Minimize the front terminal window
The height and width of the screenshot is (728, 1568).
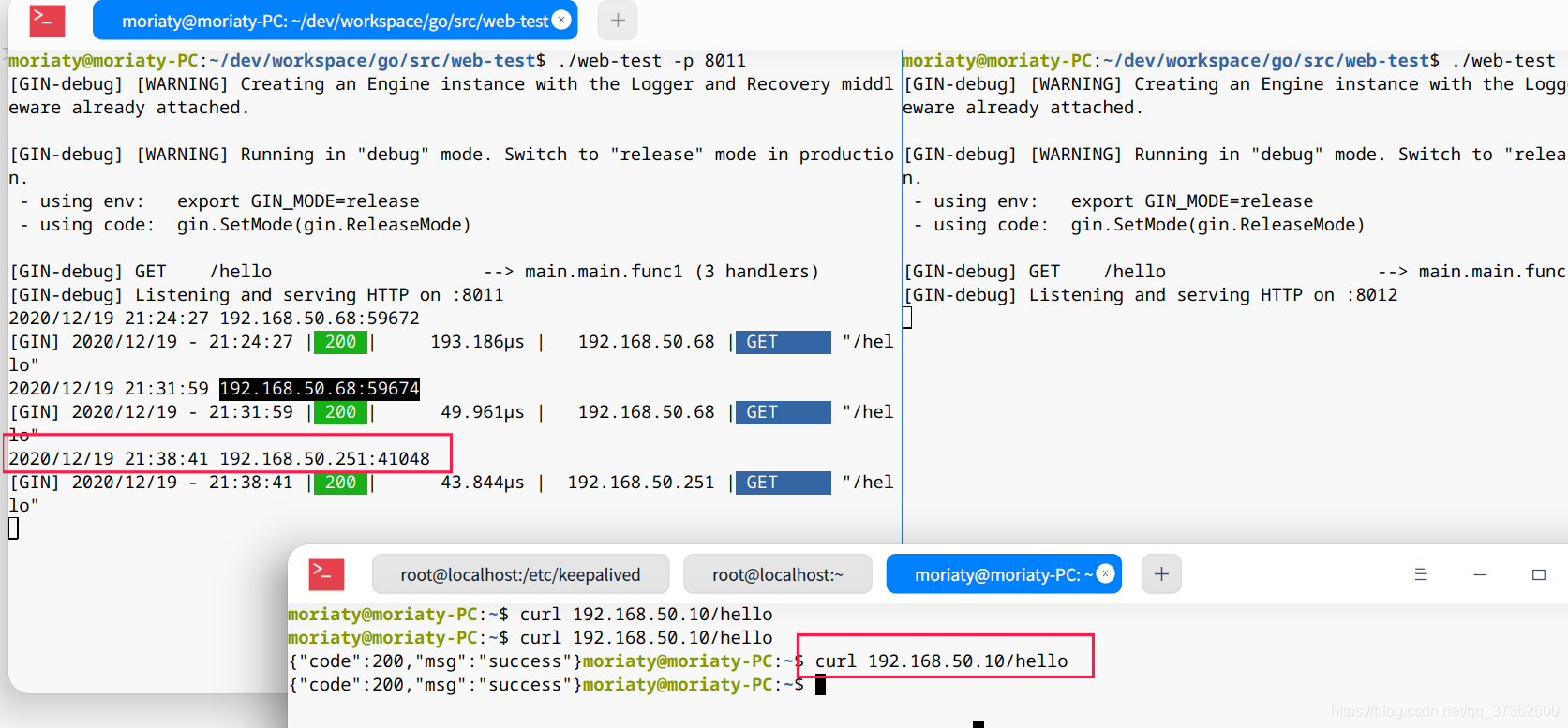(1480, 574)
